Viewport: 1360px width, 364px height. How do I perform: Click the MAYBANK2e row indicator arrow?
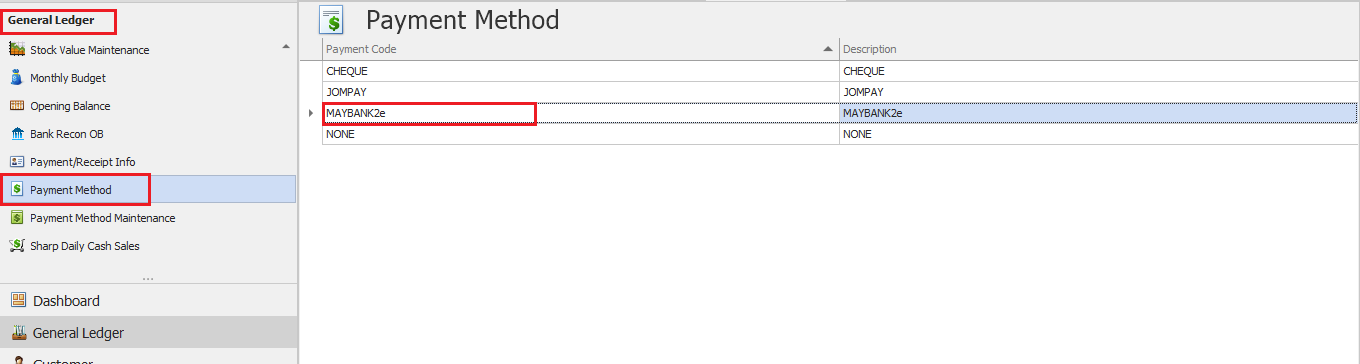coord(311,113)
